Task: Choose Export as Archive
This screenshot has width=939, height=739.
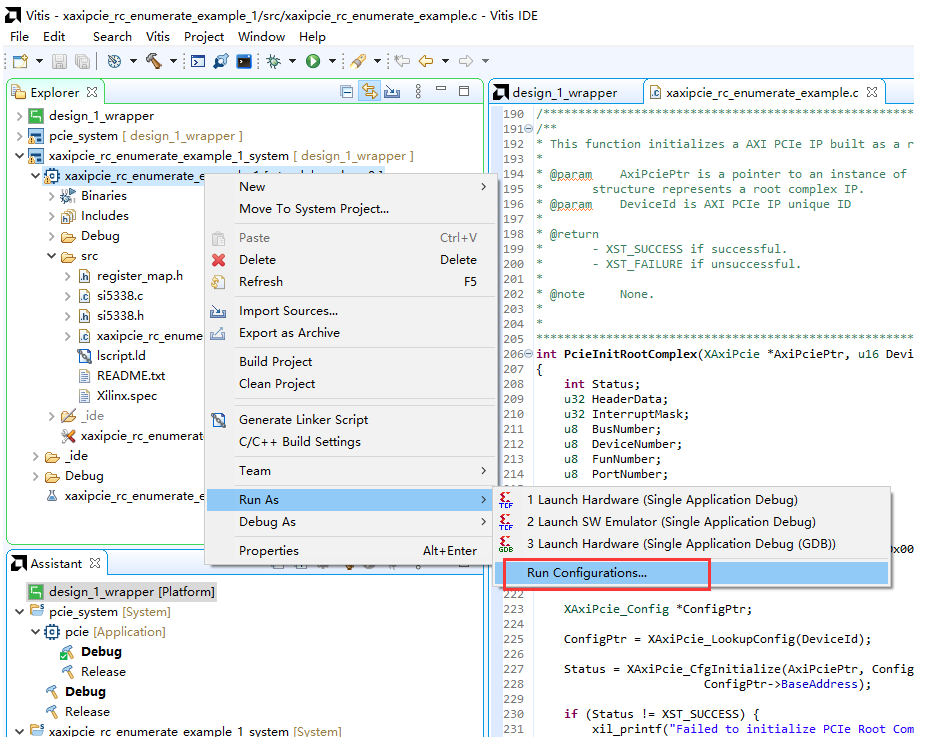Action: click(352, 333)
